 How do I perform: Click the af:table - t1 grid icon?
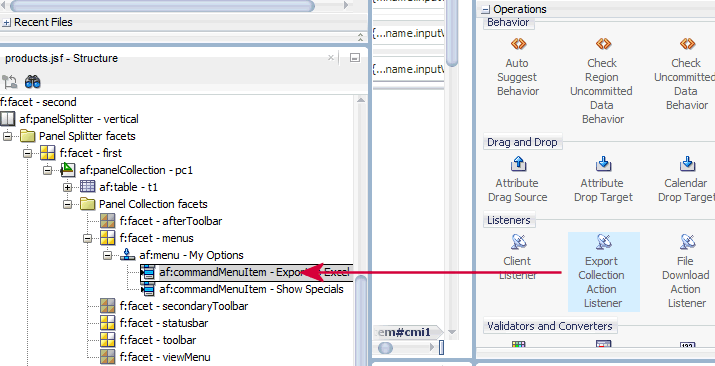(88, 186)
